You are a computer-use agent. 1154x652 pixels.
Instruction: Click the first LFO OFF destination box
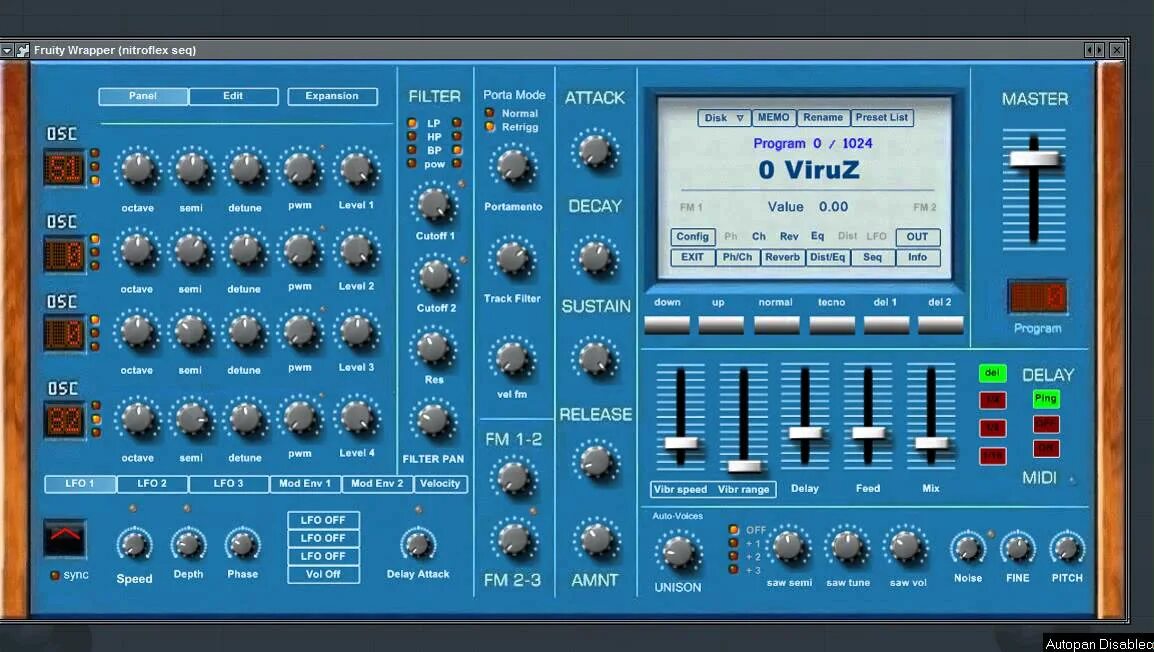(323, 520)
